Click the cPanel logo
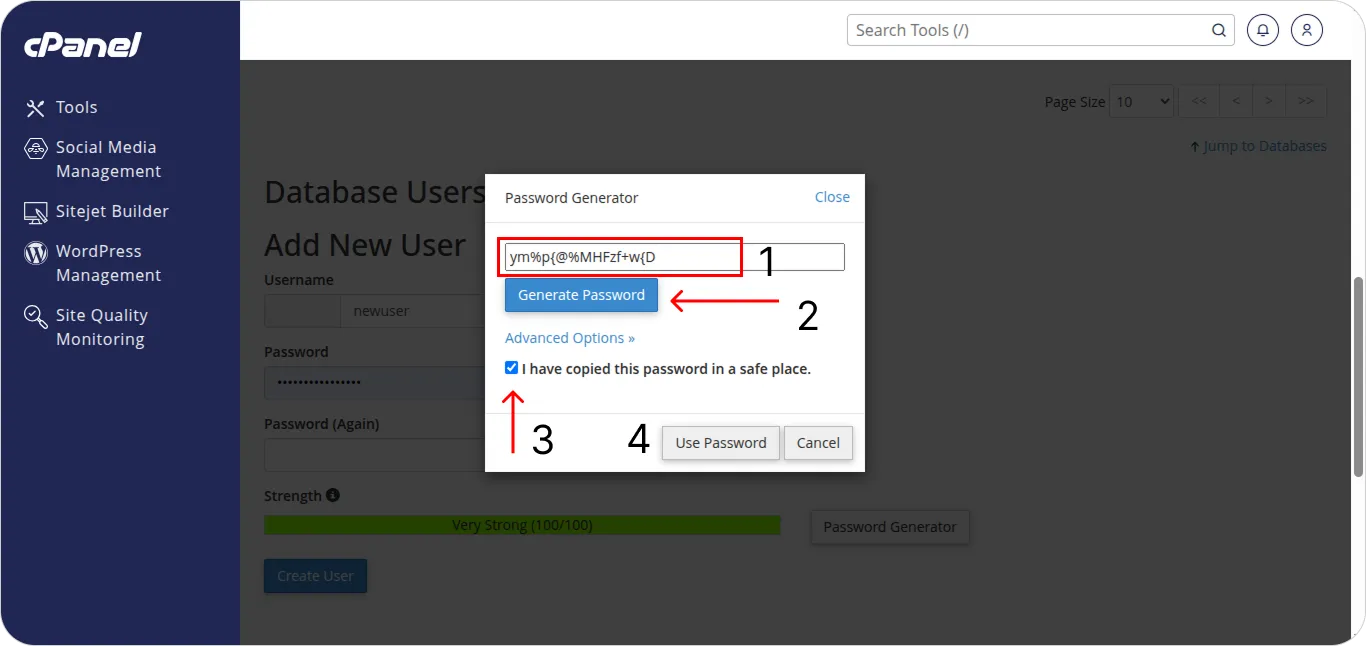 (x=83, y=45)
